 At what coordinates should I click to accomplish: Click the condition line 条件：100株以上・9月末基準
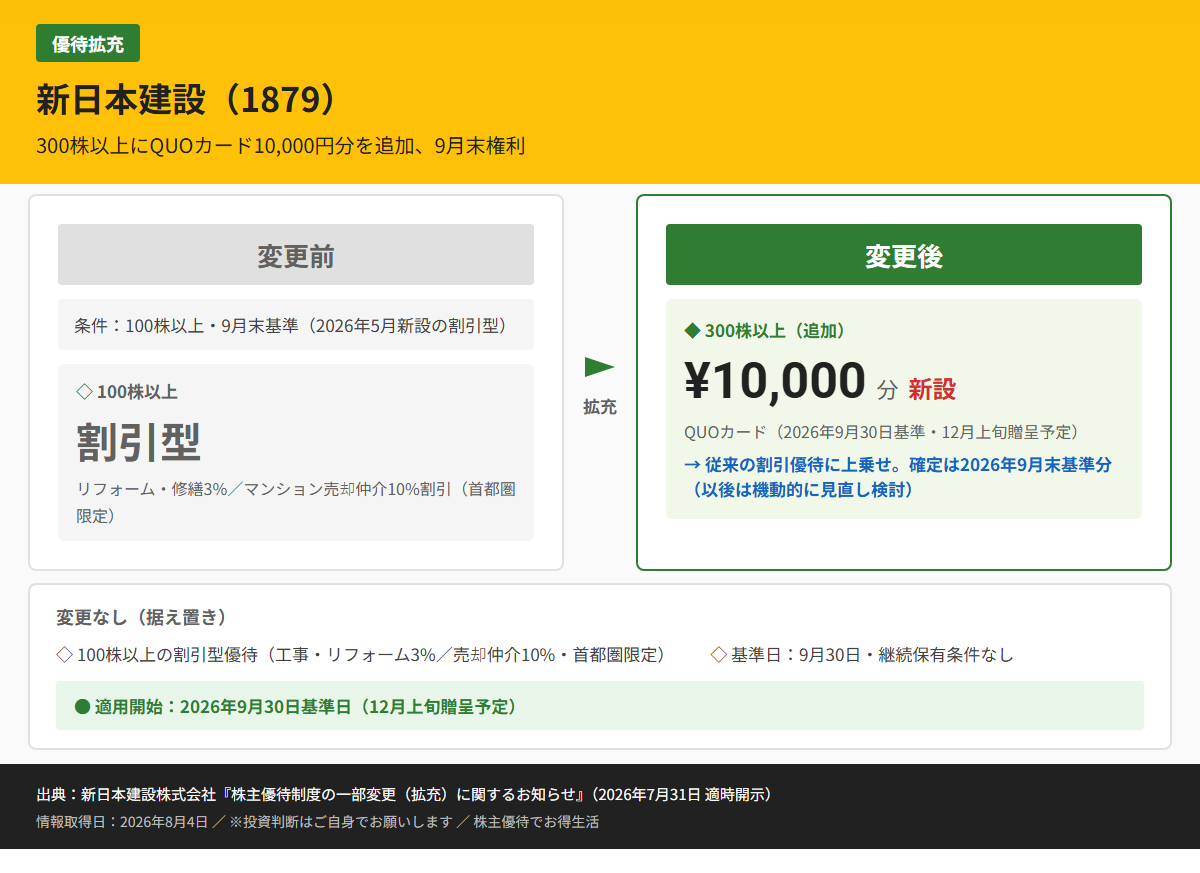coord(296,325)
